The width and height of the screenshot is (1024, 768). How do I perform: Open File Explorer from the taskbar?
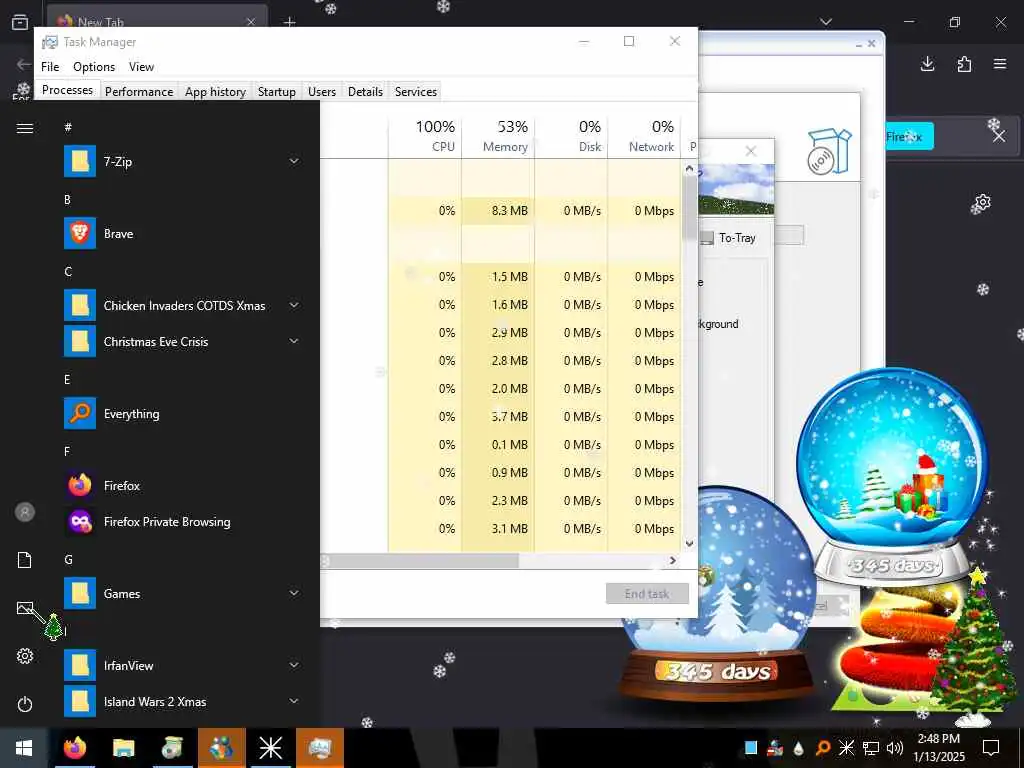point(123,748)
